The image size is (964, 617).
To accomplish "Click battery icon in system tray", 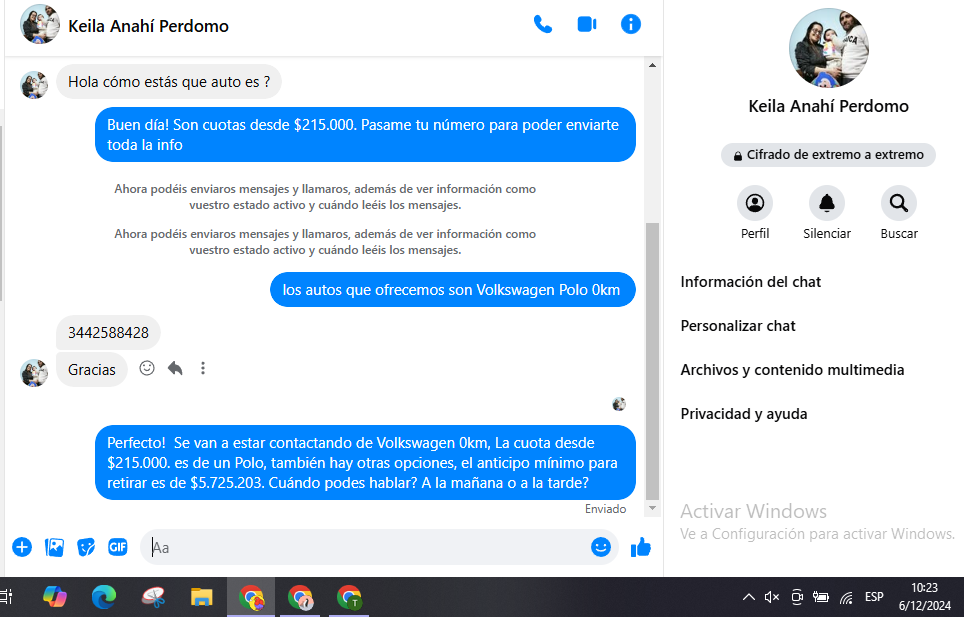I will point(821,597).
